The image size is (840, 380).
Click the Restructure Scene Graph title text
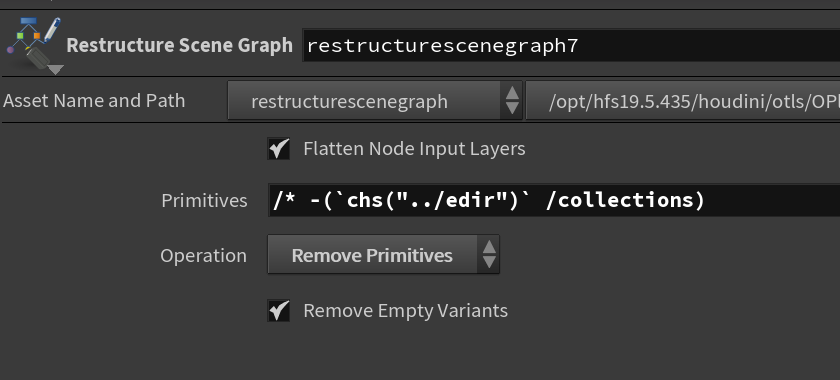click(x=179, y=46)
